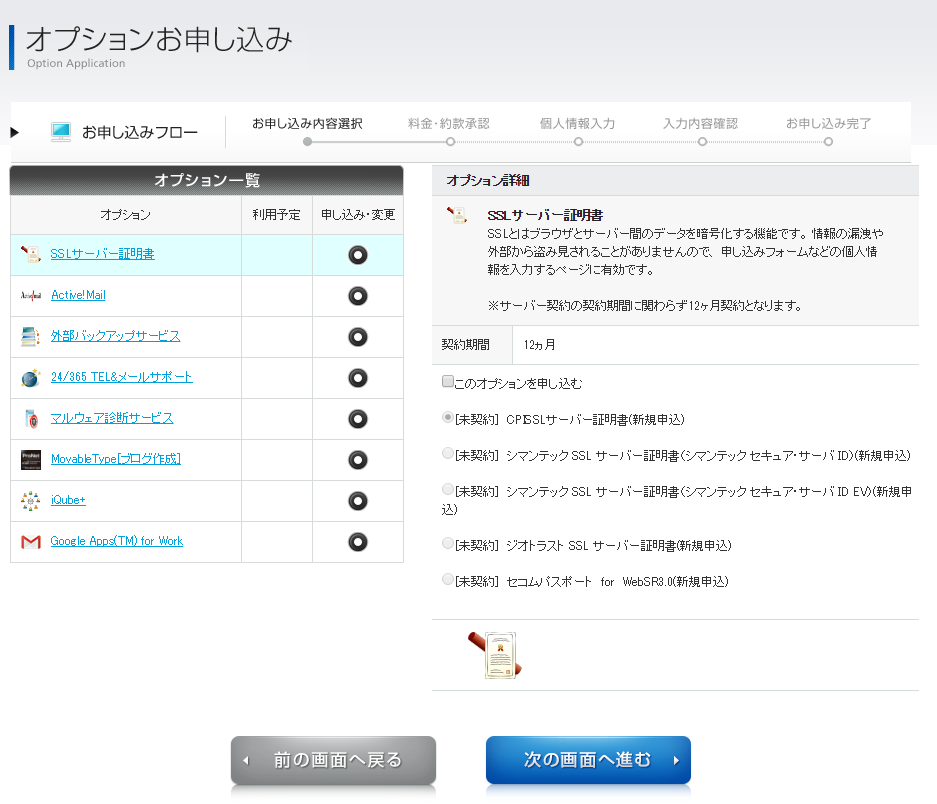Select the ジオトラスト SSL certificate radio option
Screen dimensions: 937x804
click(448, 544)
